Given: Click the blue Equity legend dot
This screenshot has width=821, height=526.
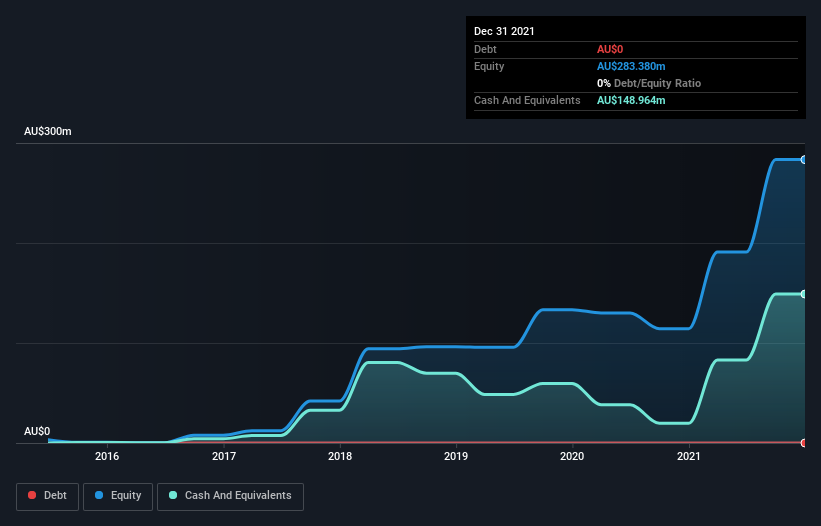Looking at the screenshot, I should (x=99, y=495).
